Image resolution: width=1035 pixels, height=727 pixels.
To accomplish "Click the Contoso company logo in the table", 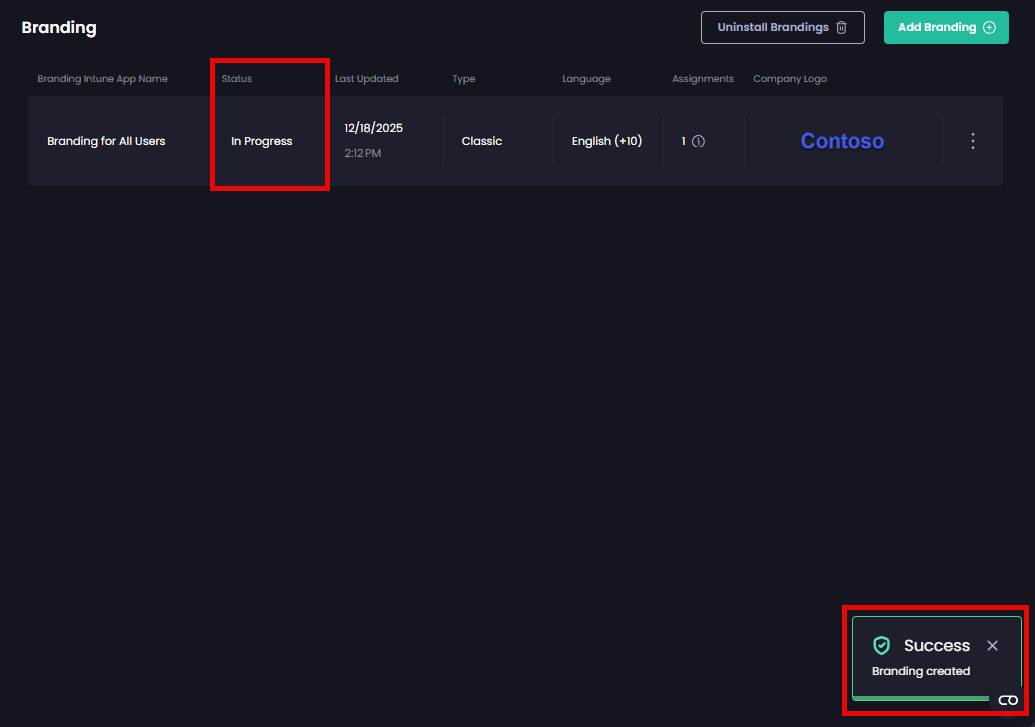I will (842, 141).
